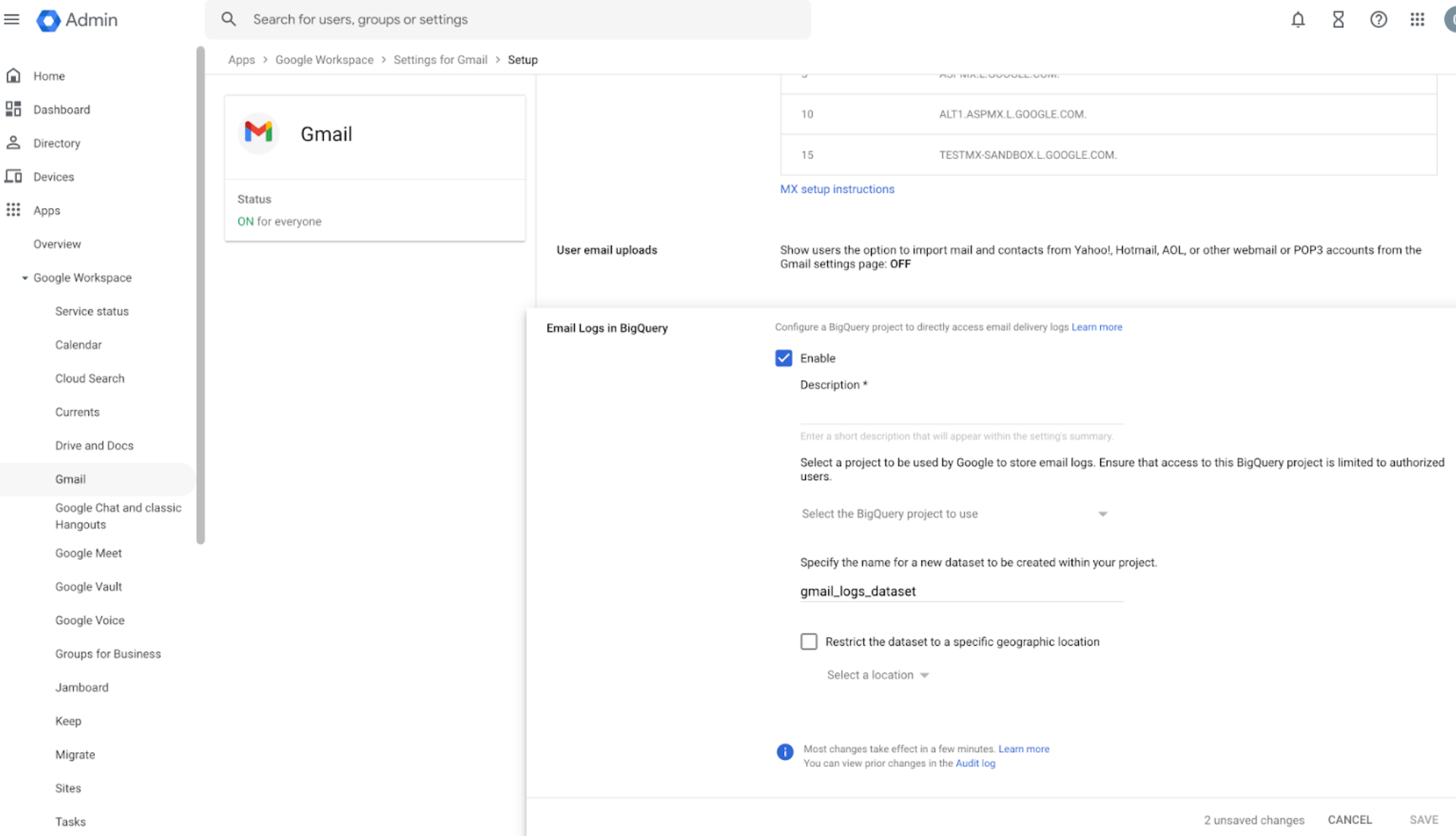Select Drive and Docs in sidebar
1456x836 pixels.
[94, 446]
